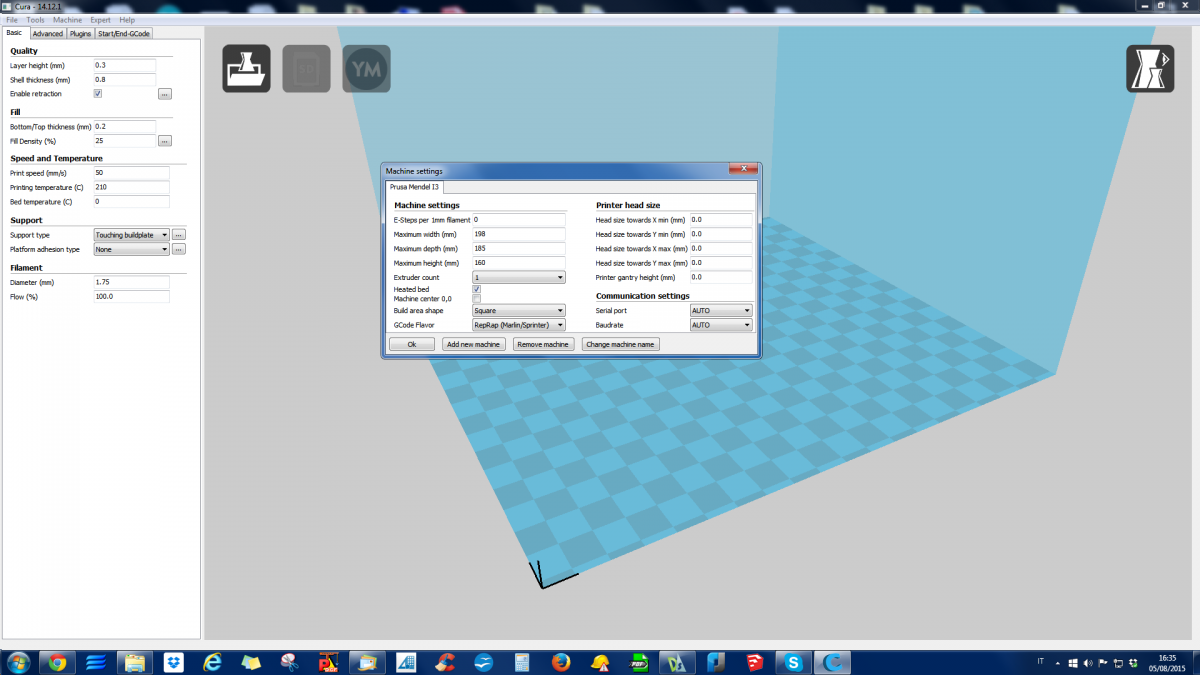Viewport: 1200px width, 675px height.
Task: Open Fill Density extra settings button
Action: [x=165, y=141]
